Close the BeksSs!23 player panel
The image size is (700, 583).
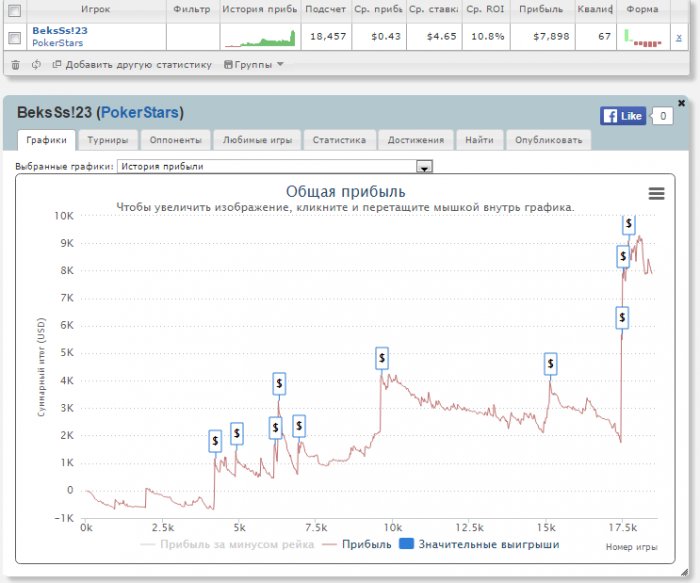tap(681, 103)
